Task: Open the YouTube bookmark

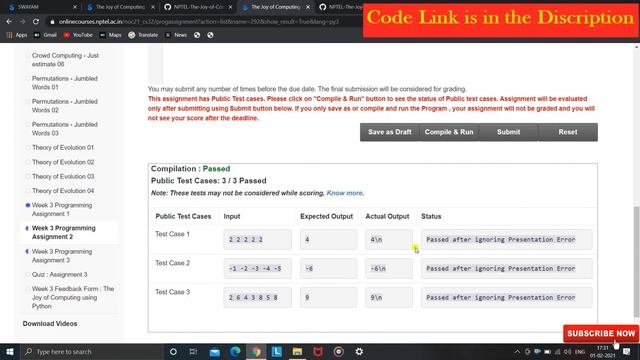Action: (78, 35)
